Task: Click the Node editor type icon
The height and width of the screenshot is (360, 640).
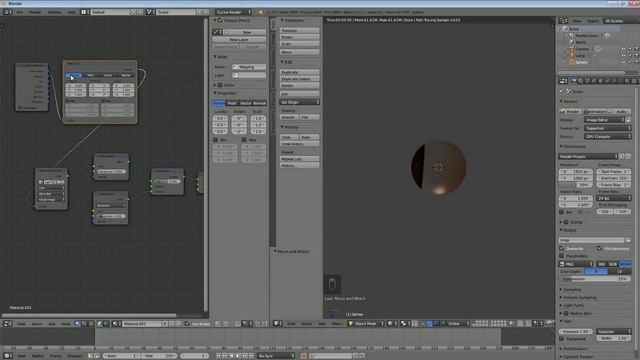Action: 7,324
